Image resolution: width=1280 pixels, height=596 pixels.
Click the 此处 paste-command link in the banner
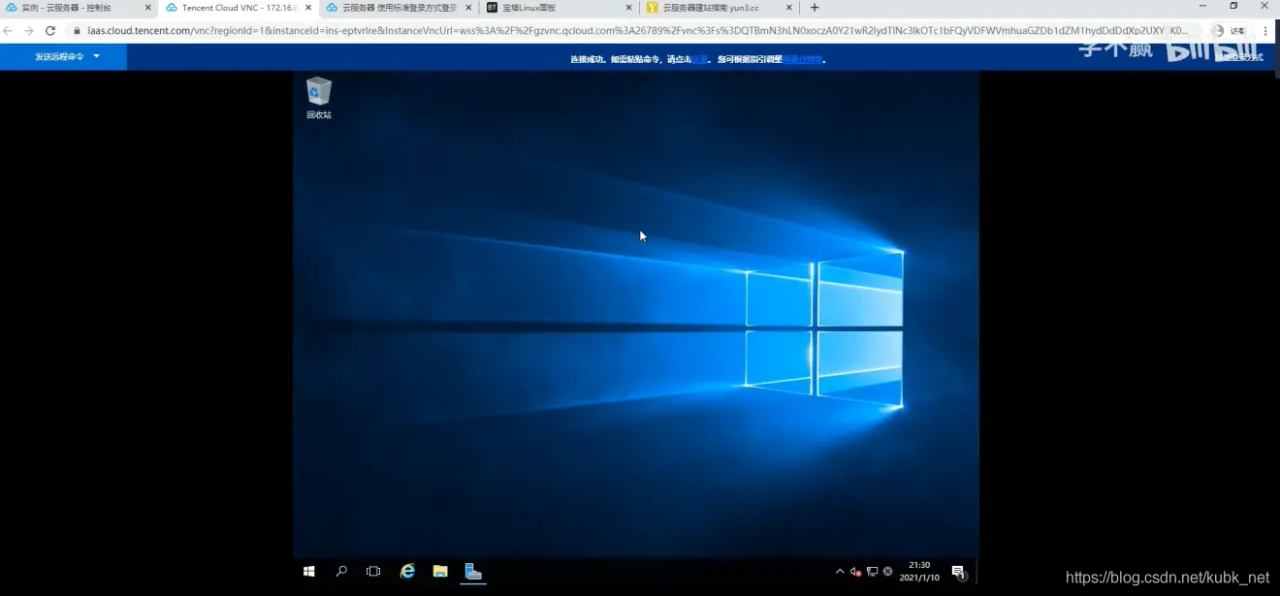[697, 59]
